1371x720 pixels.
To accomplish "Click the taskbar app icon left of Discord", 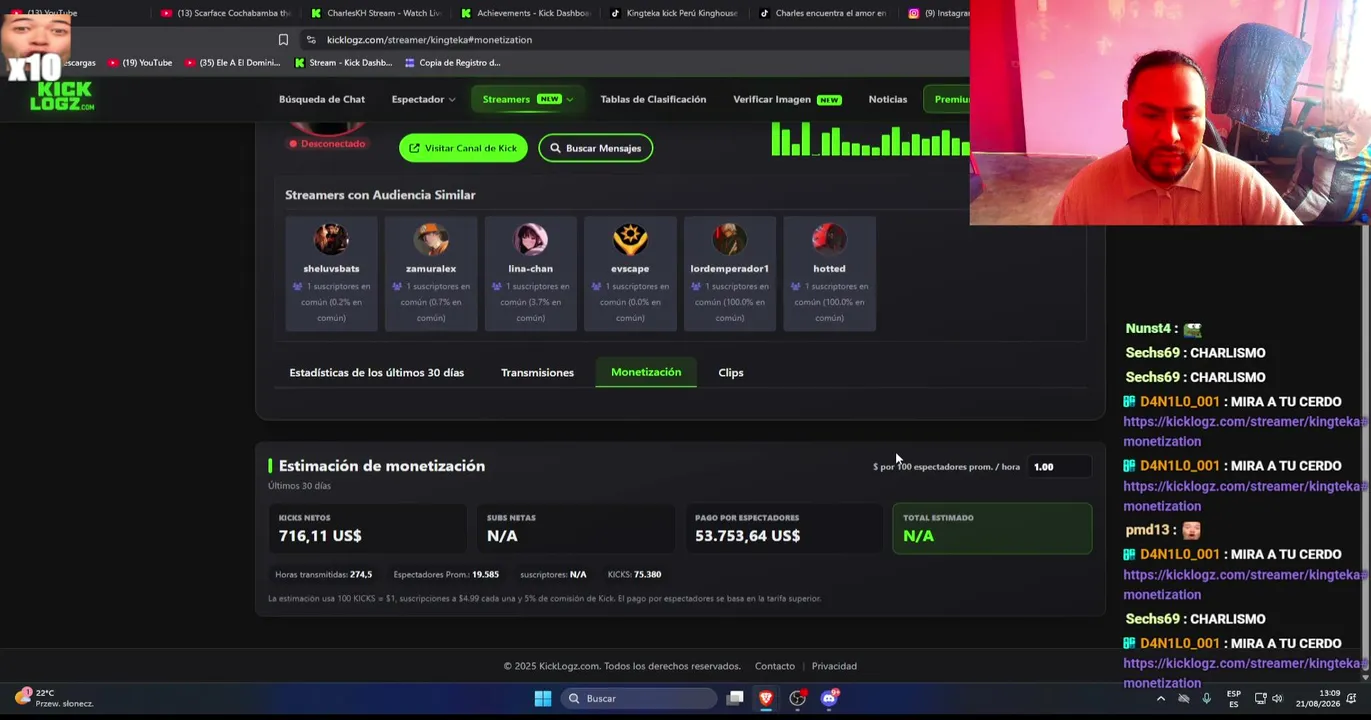I will 798,698.
